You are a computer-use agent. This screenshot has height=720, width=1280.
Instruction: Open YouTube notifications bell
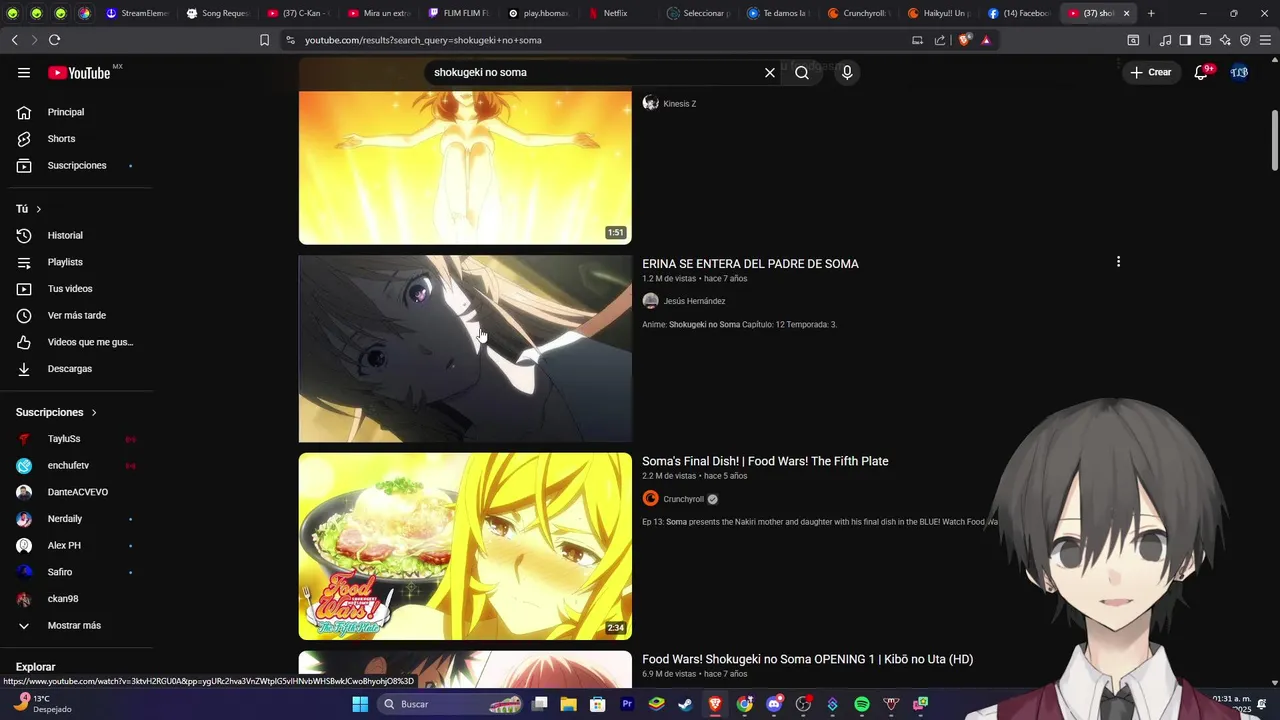[x=1201, y=72]
